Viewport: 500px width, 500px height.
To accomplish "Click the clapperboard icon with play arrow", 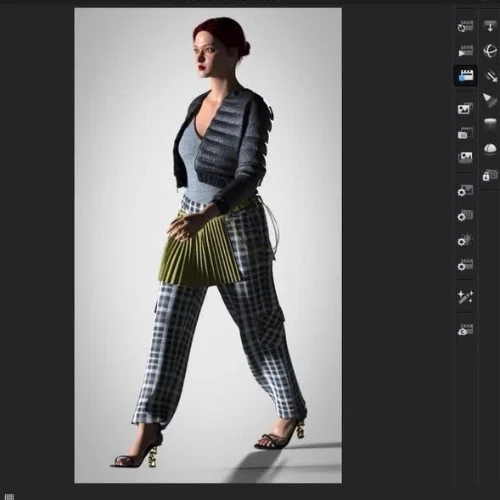I will point(466,51).
